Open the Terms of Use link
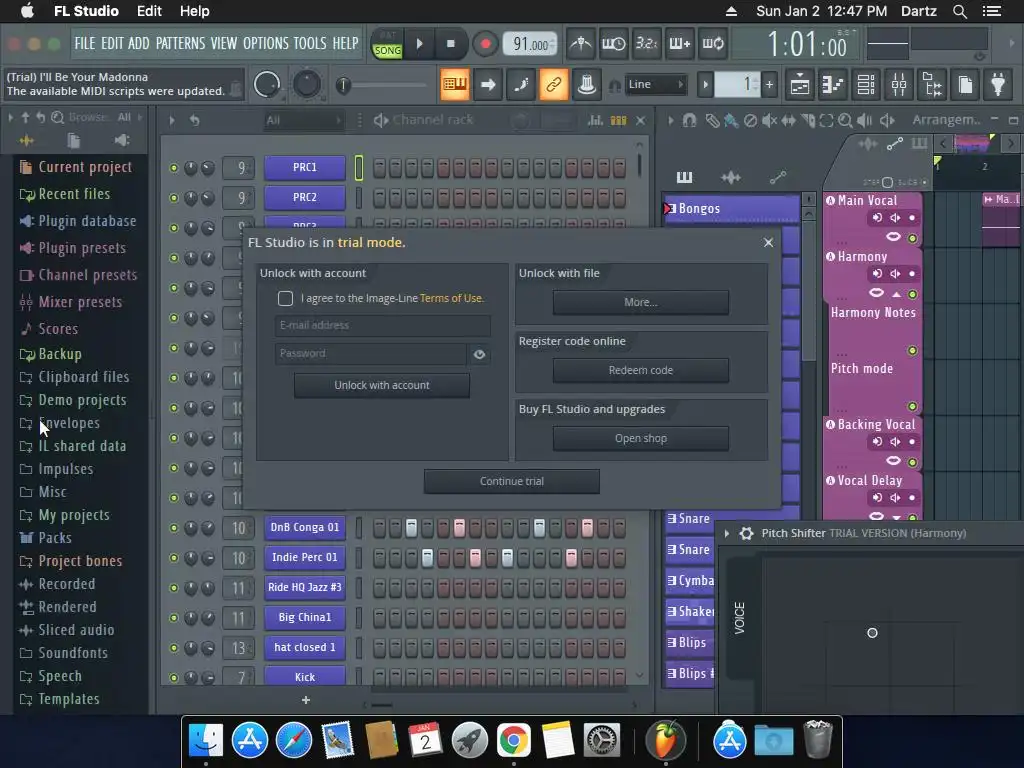Viewport: 1024px width, 768px height. 452,298
